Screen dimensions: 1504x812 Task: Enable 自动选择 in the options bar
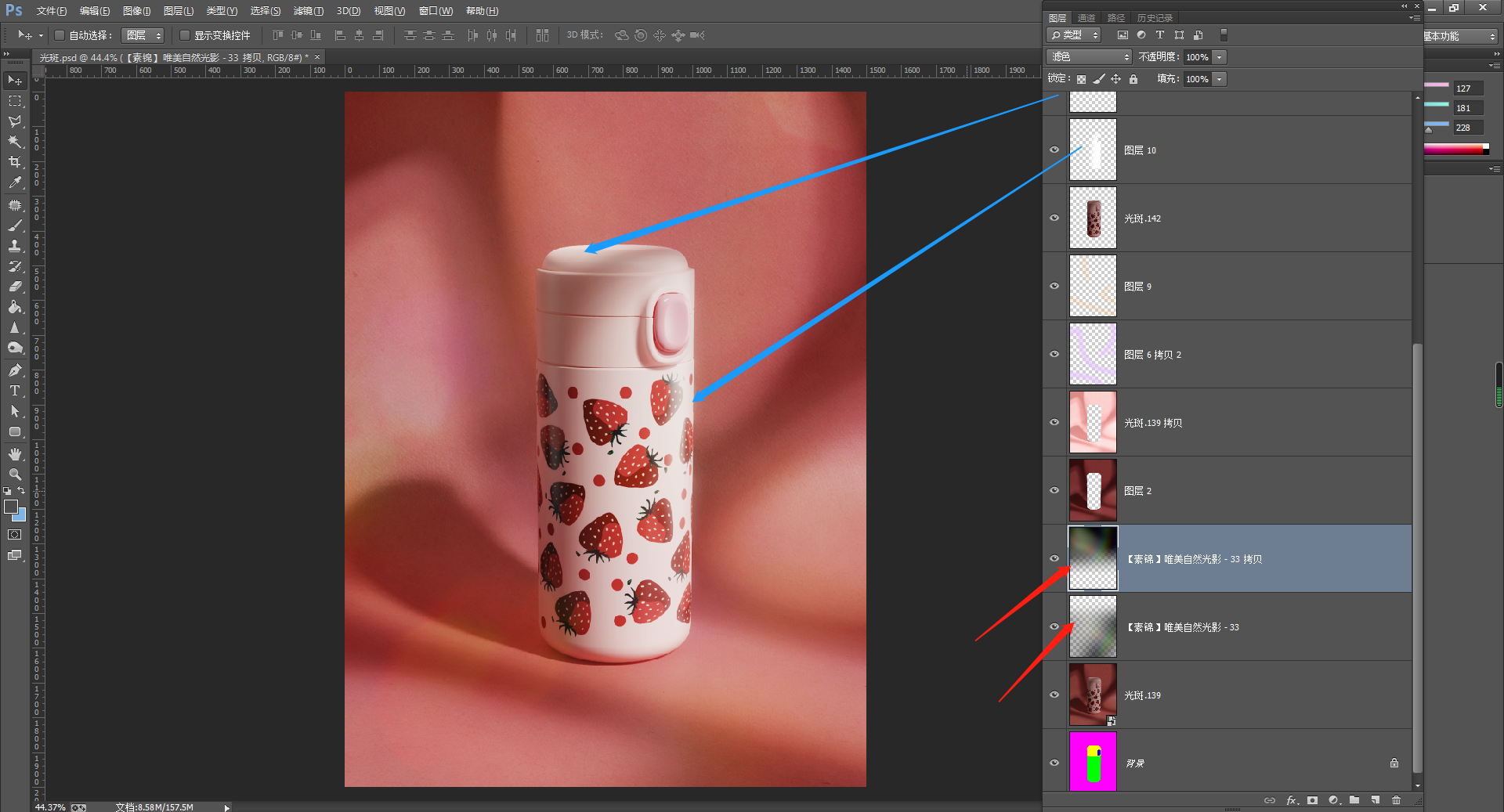coord(60,34)
